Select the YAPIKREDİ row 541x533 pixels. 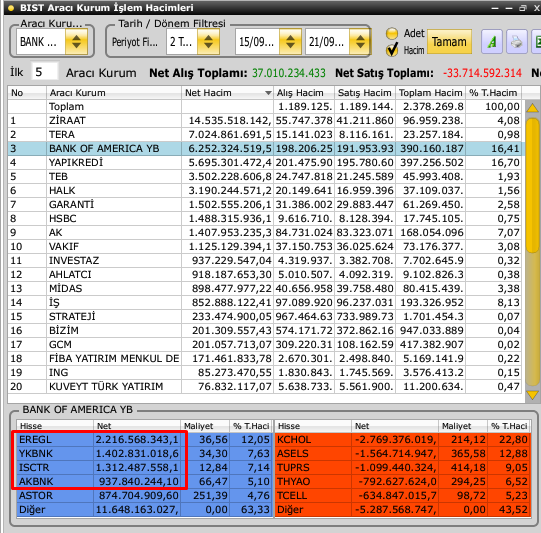coord(266,162)
